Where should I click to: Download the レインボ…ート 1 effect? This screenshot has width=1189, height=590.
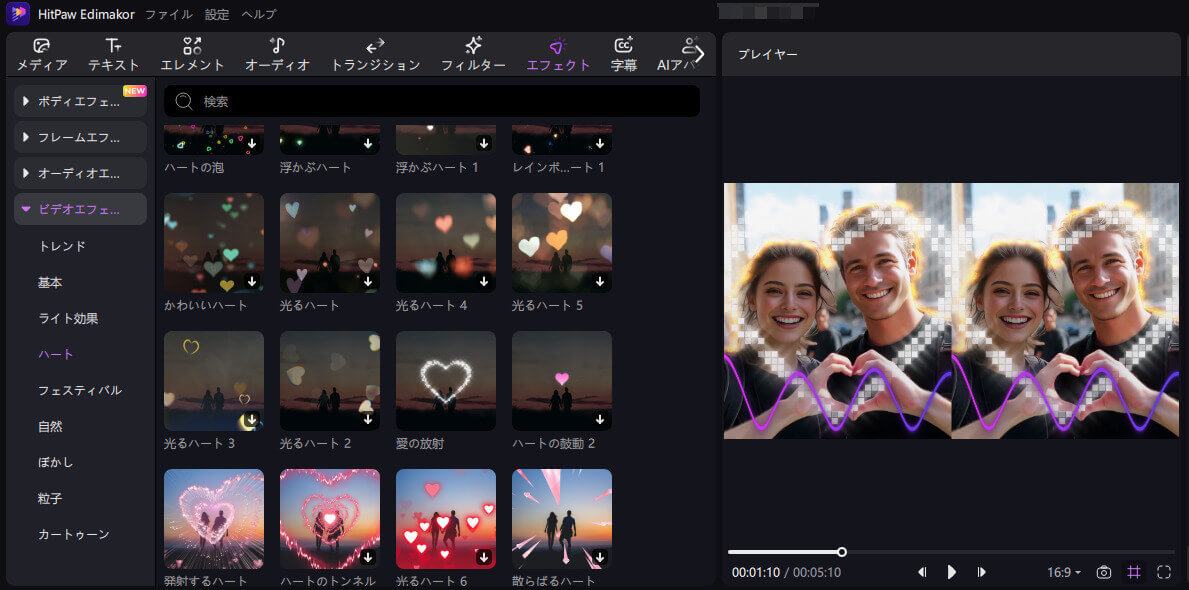(x=600, y=143)
